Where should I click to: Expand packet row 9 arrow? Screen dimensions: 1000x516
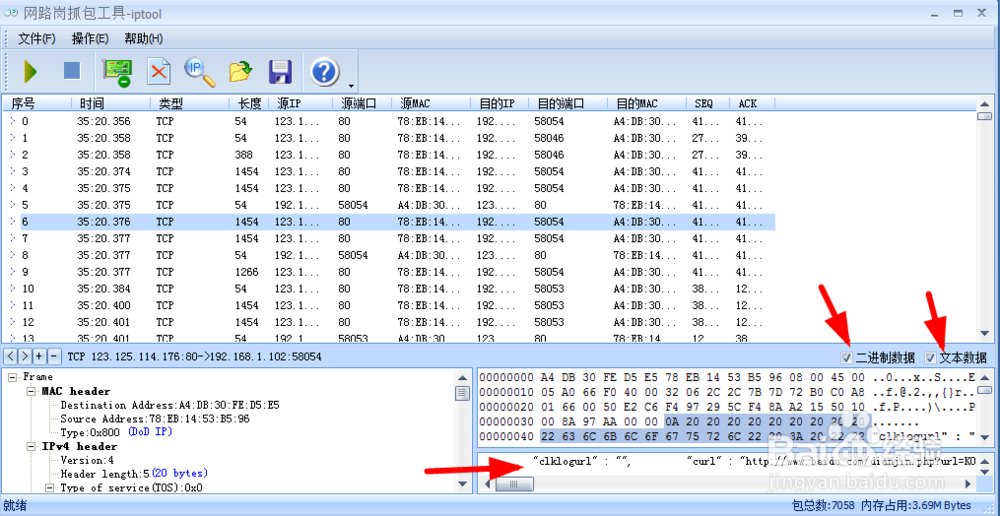point(13,272)
